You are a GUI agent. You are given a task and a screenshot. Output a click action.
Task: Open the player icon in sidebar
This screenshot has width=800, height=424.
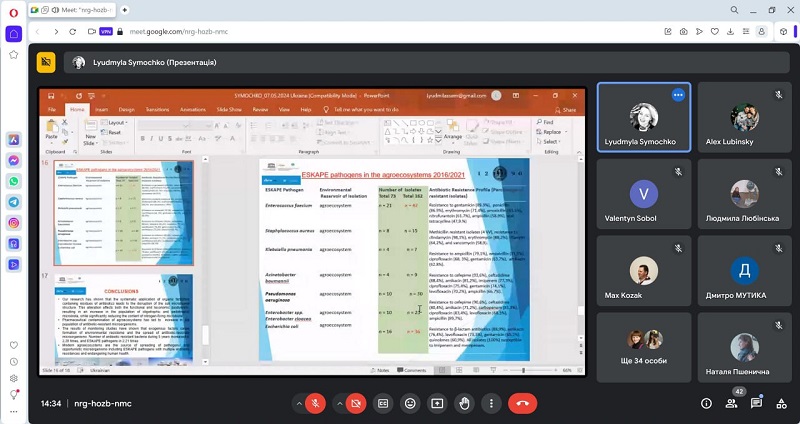click(x=14, y=264)
